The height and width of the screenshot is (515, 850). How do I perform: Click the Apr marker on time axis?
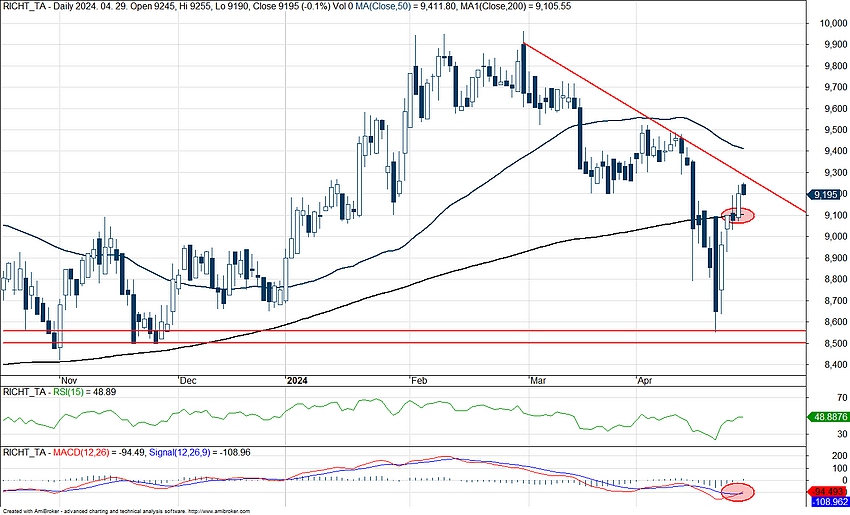coord(644,381)
